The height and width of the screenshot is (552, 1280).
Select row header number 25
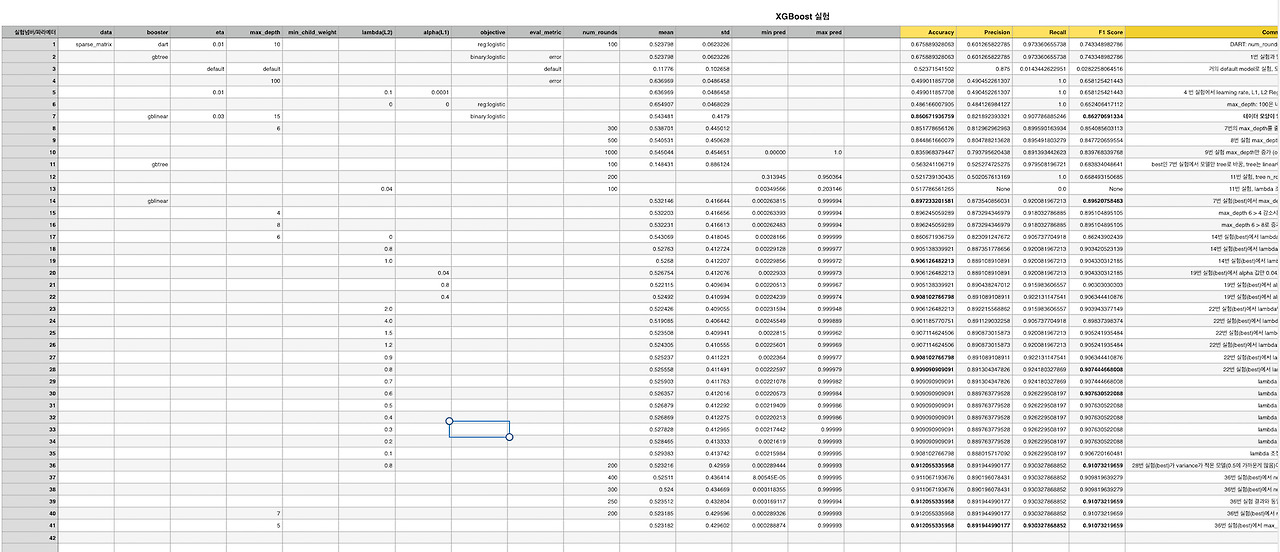pos(29,332)
